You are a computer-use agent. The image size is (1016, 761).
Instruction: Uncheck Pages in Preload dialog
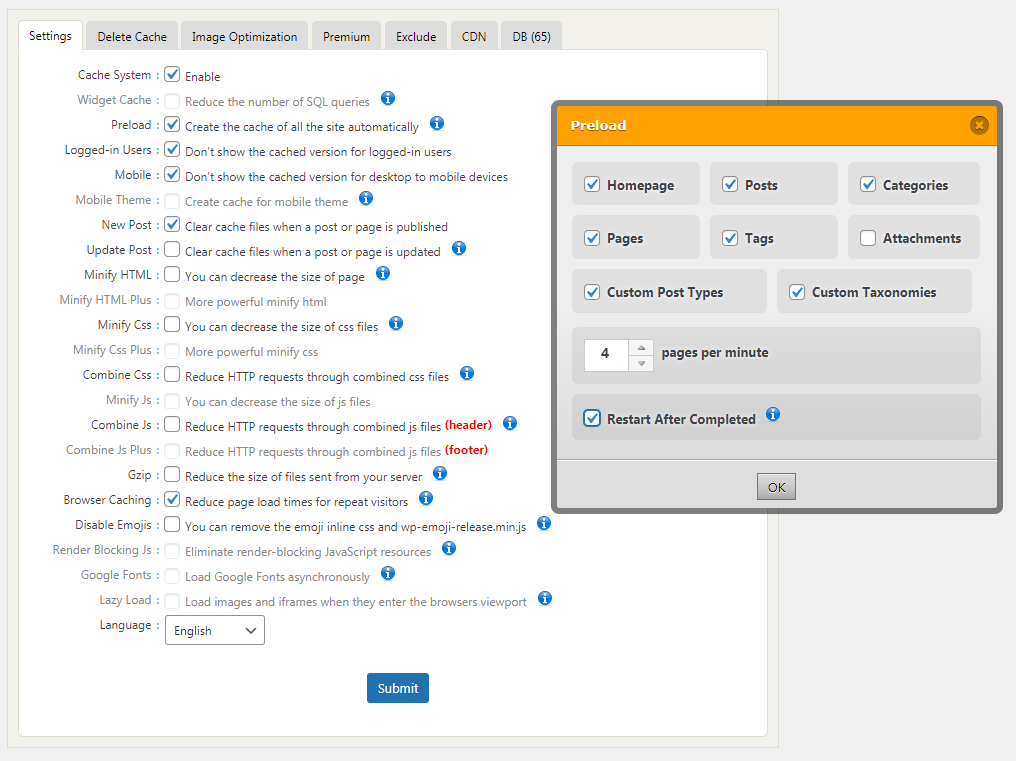(x=592, y=238)
